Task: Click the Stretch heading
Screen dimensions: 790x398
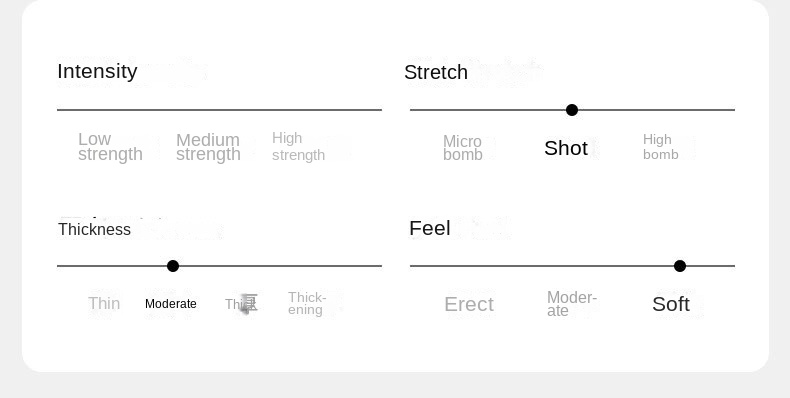Action: (436, 73)
